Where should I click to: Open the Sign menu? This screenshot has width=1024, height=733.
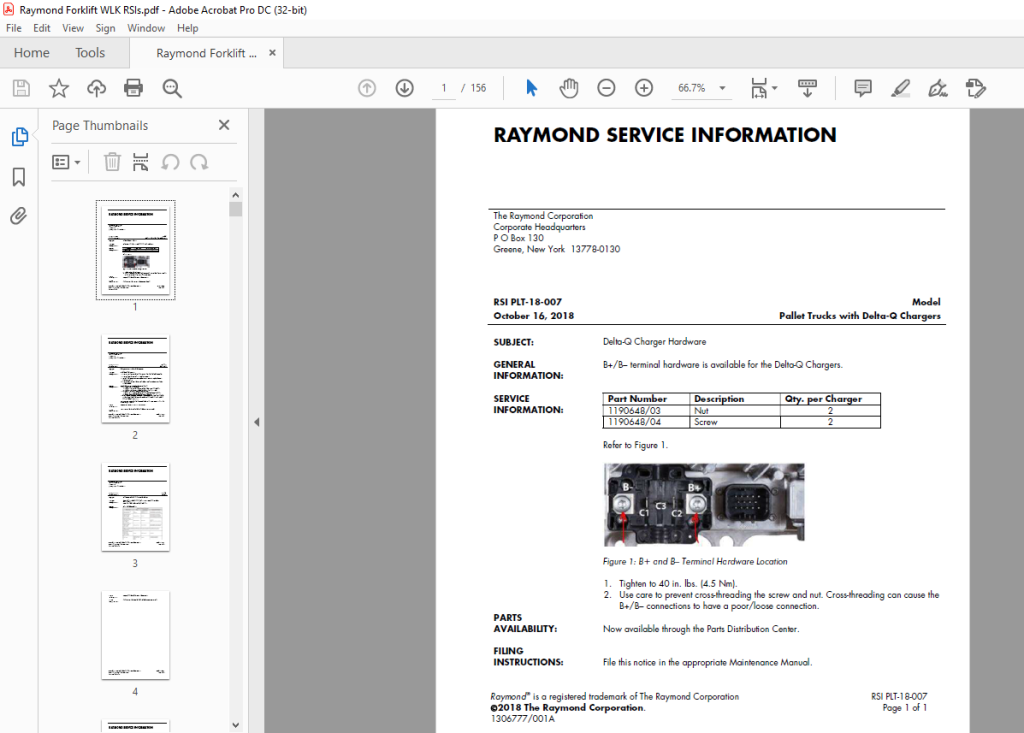pos(105,28)
